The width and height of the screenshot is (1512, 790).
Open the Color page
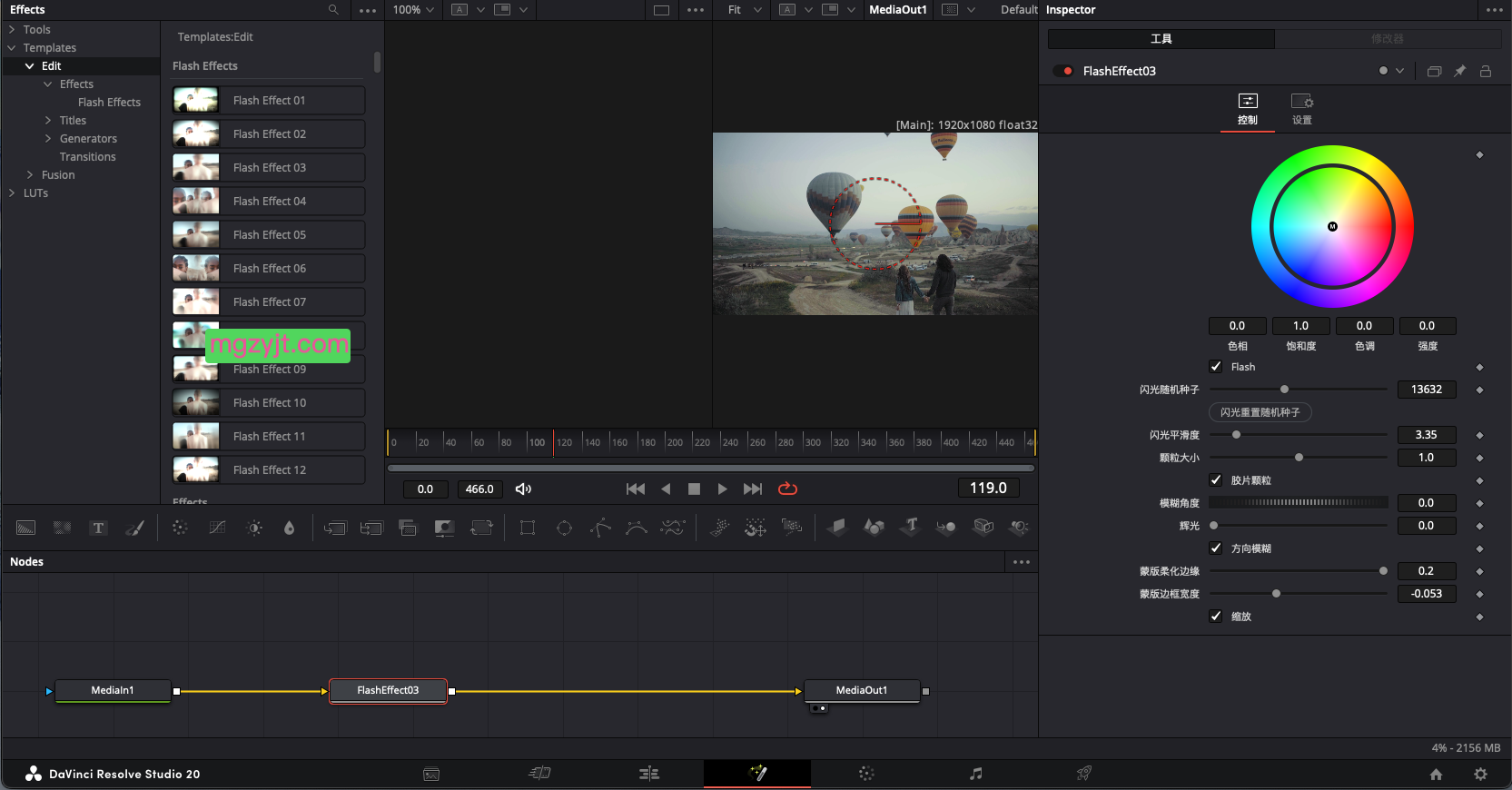click(866, 774)
